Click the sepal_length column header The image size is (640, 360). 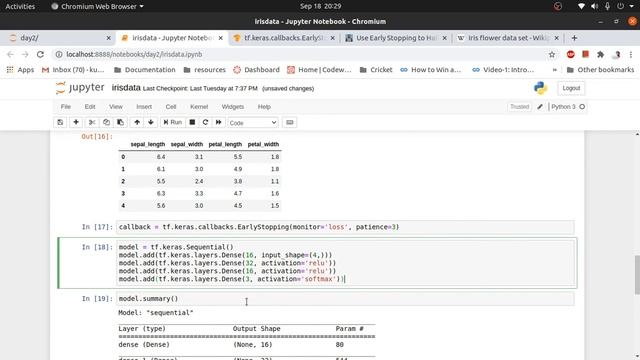tap(148, 144)
